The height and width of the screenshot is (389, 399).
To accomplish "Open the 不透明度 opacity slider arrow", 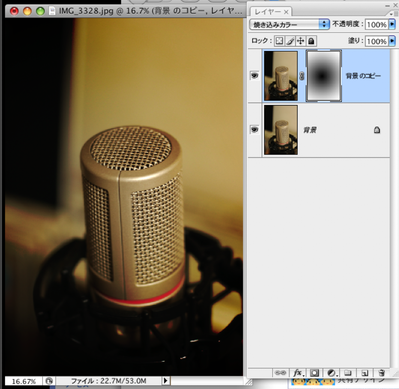I will [392, 24].
